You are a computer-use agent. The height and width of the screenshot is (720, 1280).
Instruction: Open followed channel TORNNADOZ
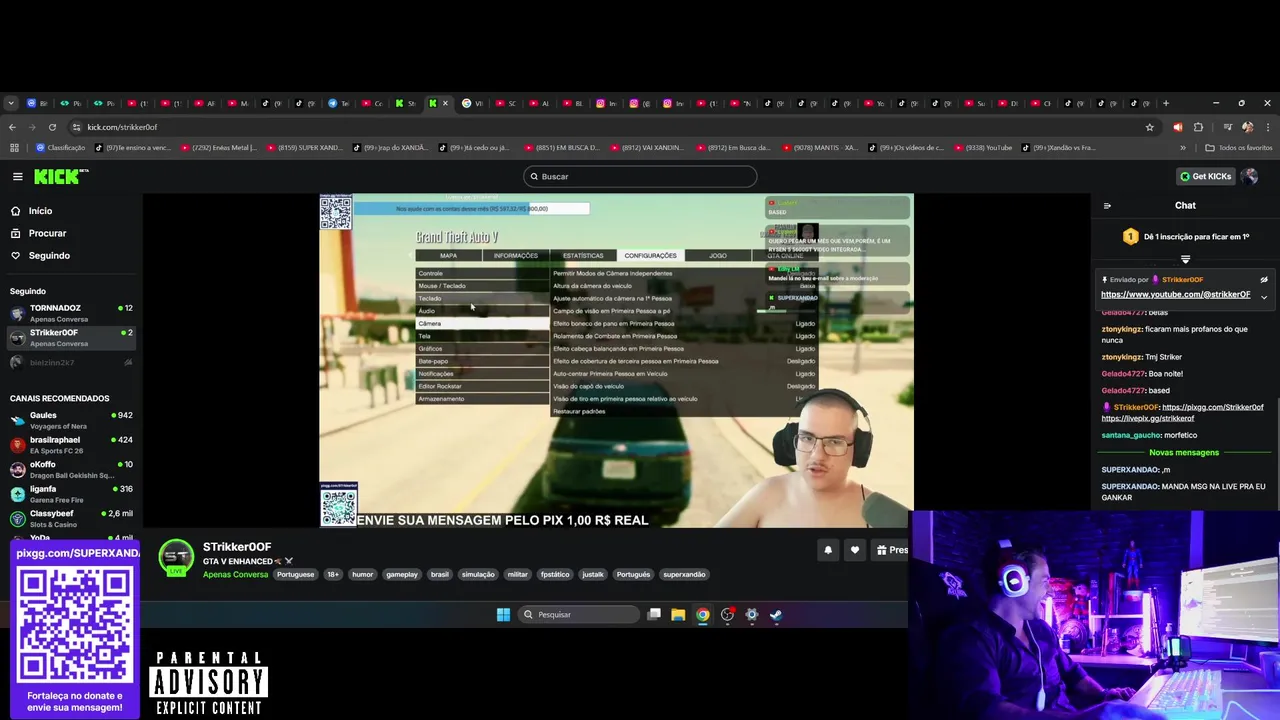[70, 313]
